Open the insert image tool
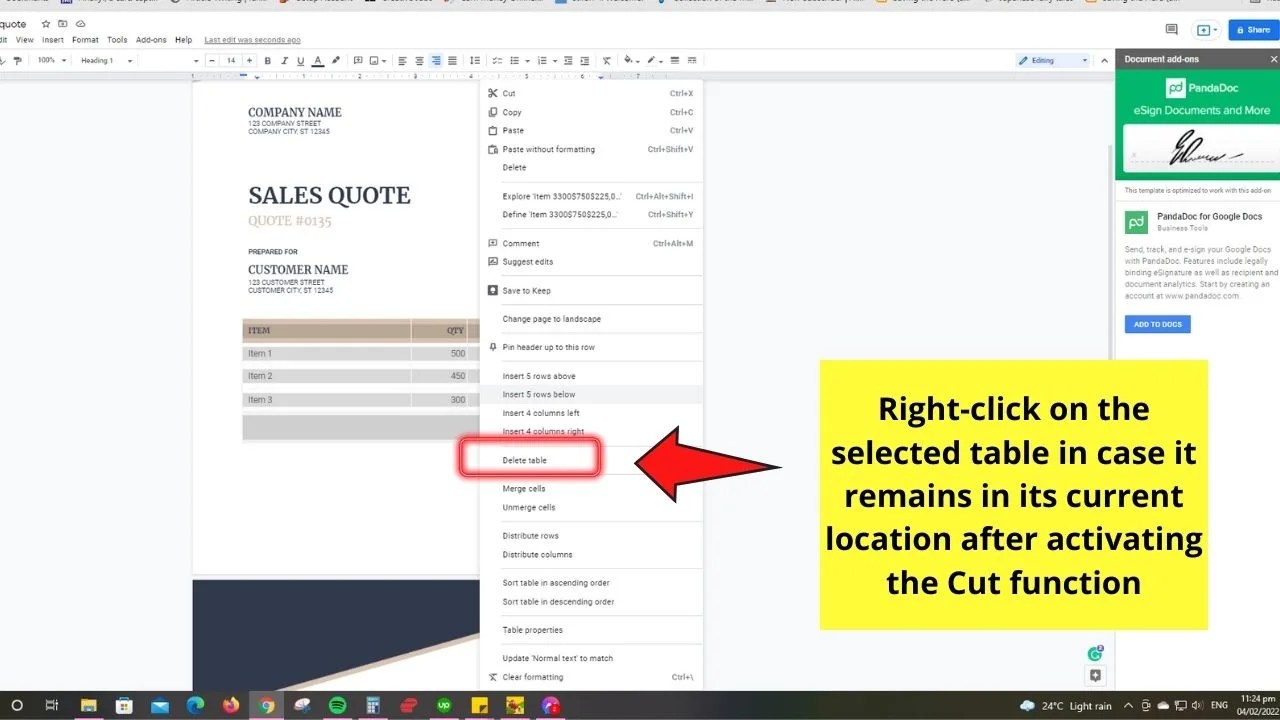 pos(375,60)
